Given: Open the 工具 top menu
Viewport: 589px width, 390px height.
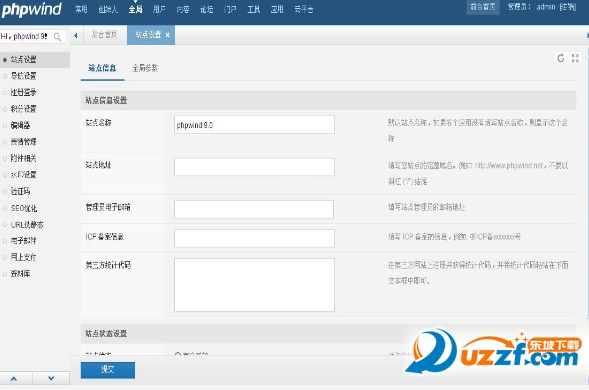Looking at the screenshot, I should coord(254,9).
